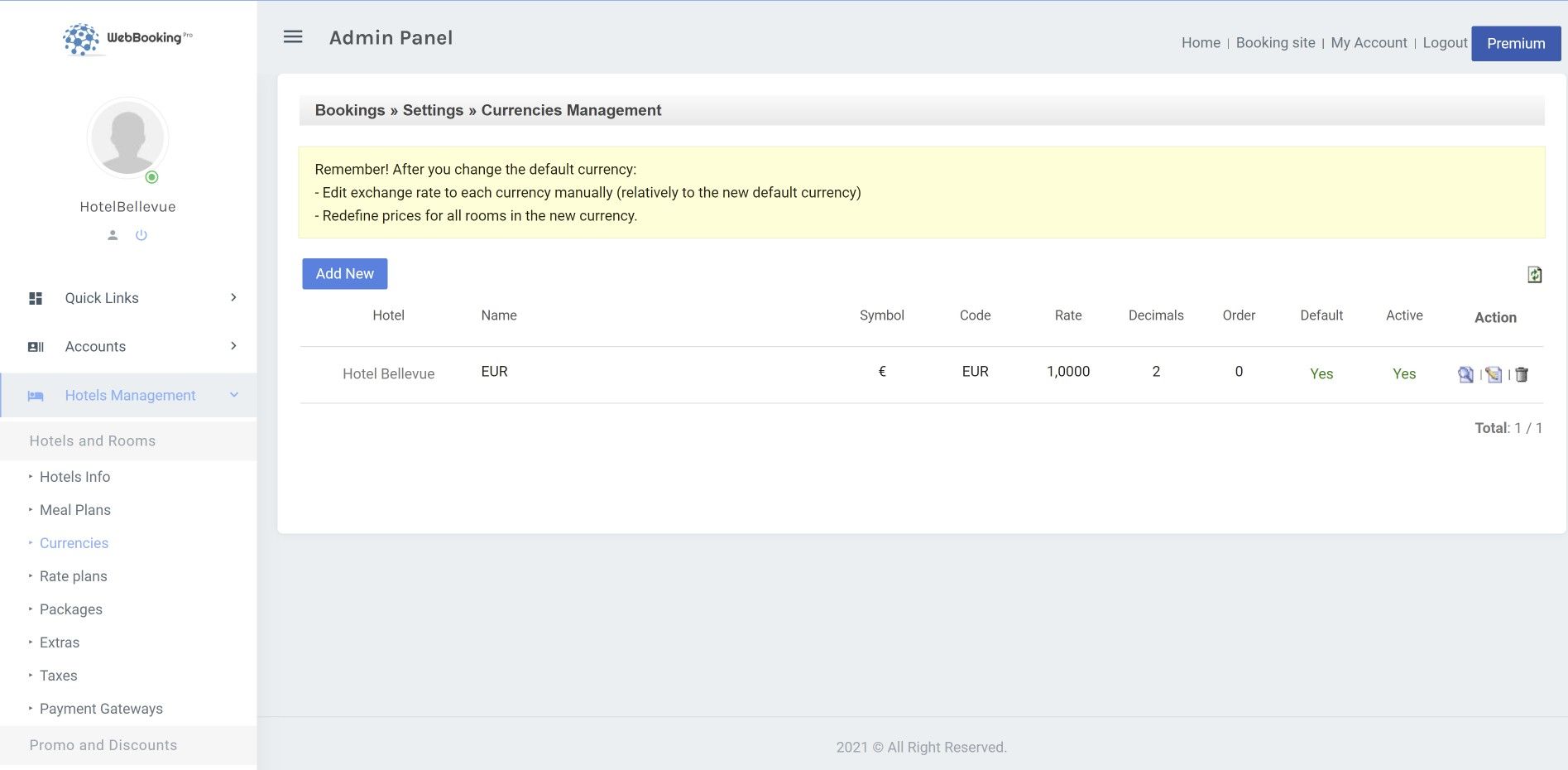Toggle the Default 'Yes' value for EUR
This screenshot has height=770, width=1568.
pyautogui.click(x=1321, y=373)
